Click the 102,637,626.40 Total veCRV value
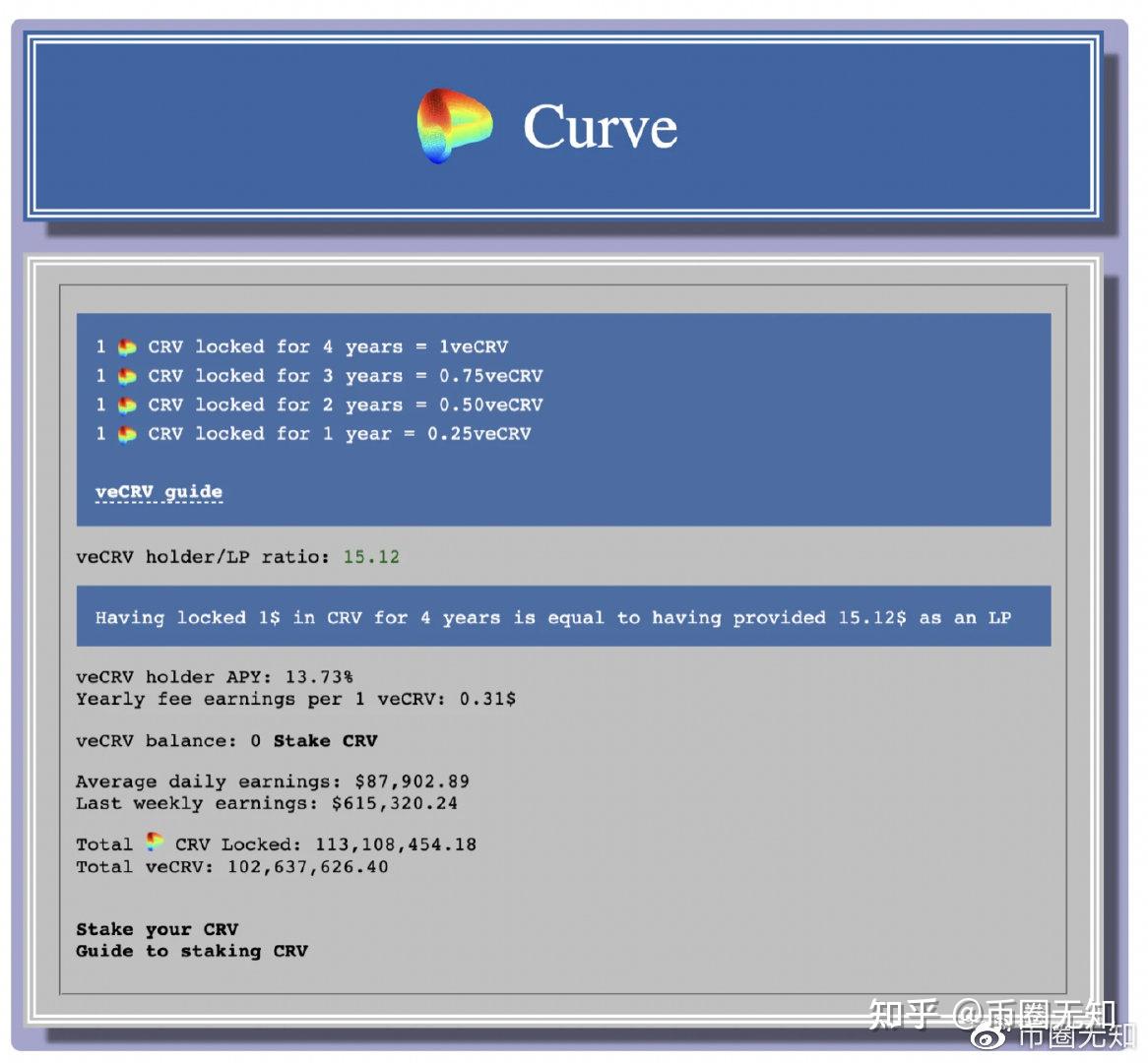Image resolution: width=1148 pixels, height=1063 pixels. 307,867
